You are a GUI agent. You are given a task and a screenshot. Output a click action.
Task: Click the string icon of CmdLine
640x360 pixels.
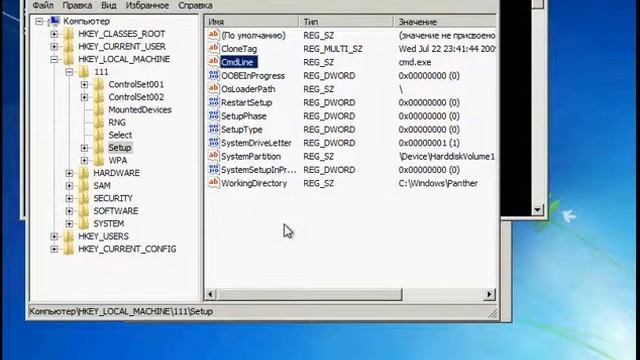click(x=213, y=62)
